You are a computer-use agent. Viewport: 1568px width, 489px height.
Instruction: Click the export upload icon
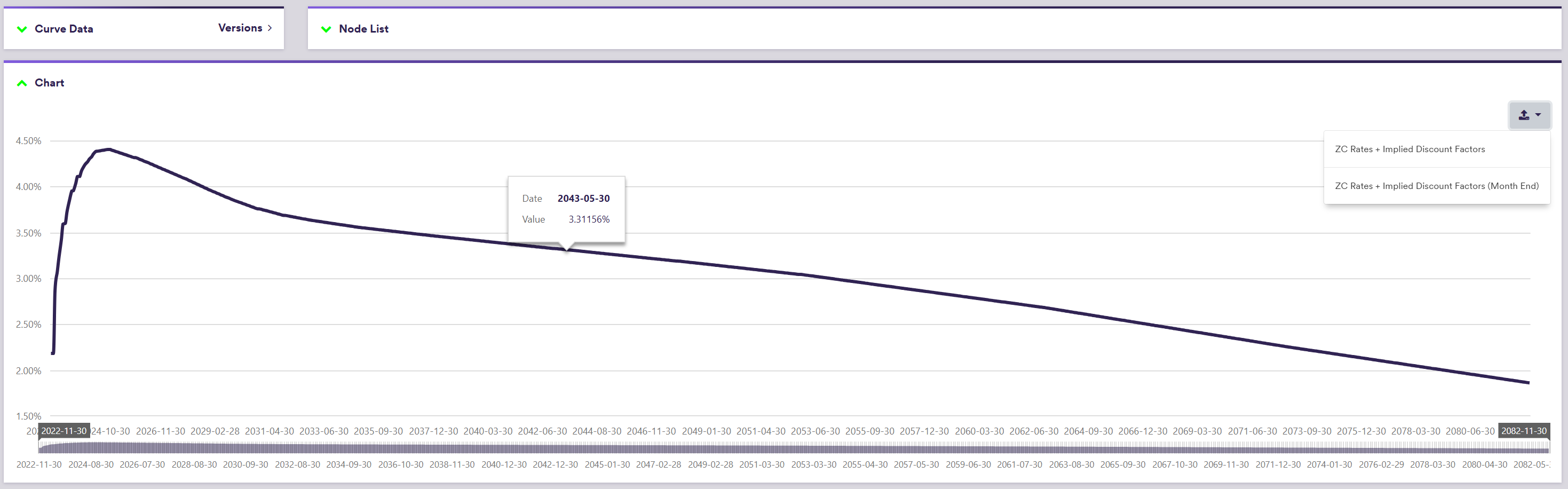[1524, 115]
